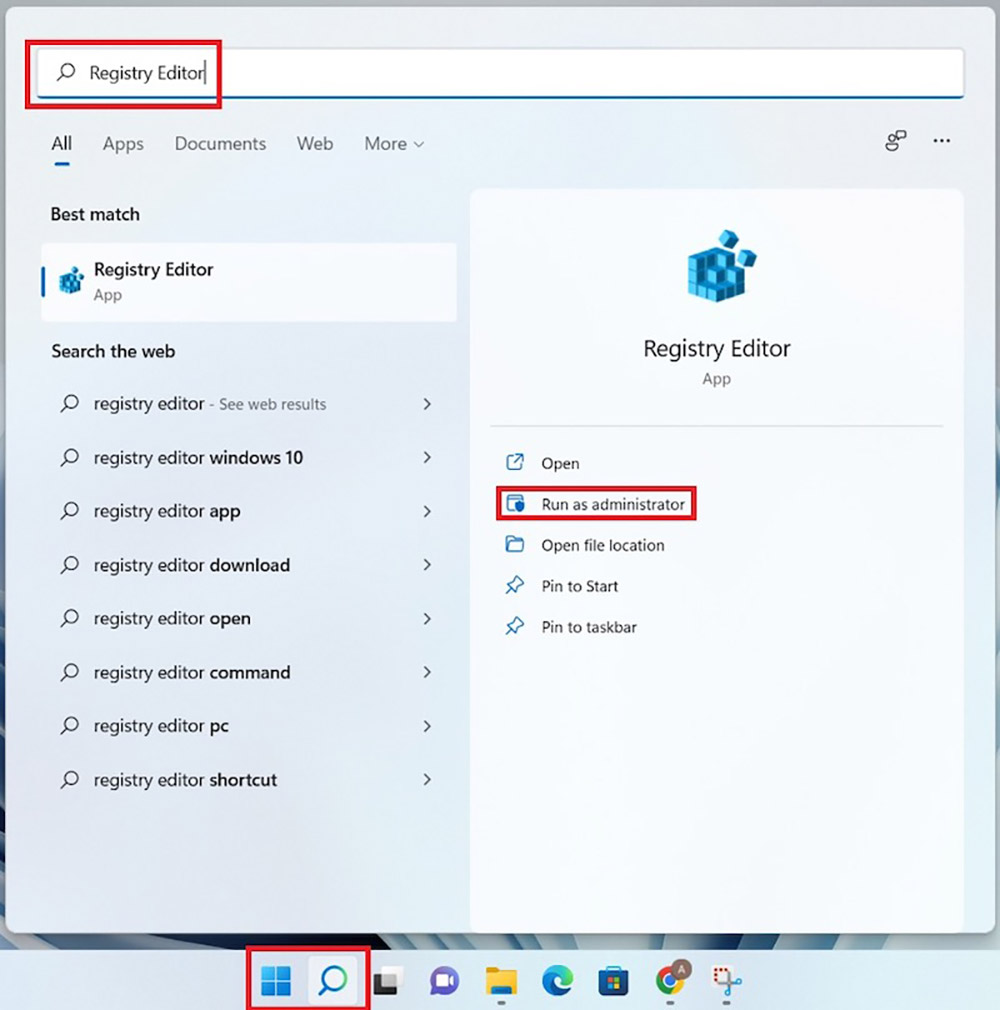Click 'registry editor open' suggestion text
This screenshot has width=1000, height=1010.
[172, 618]
